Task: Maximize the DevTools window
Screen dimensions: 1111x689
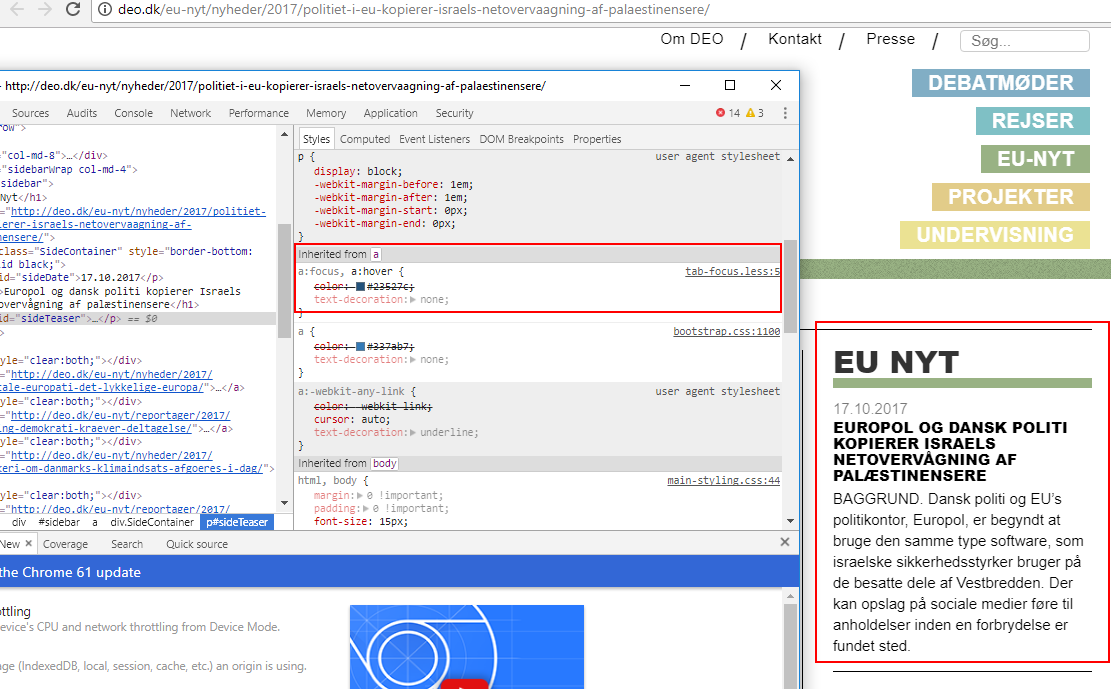Action: click(x=730, y=85)
